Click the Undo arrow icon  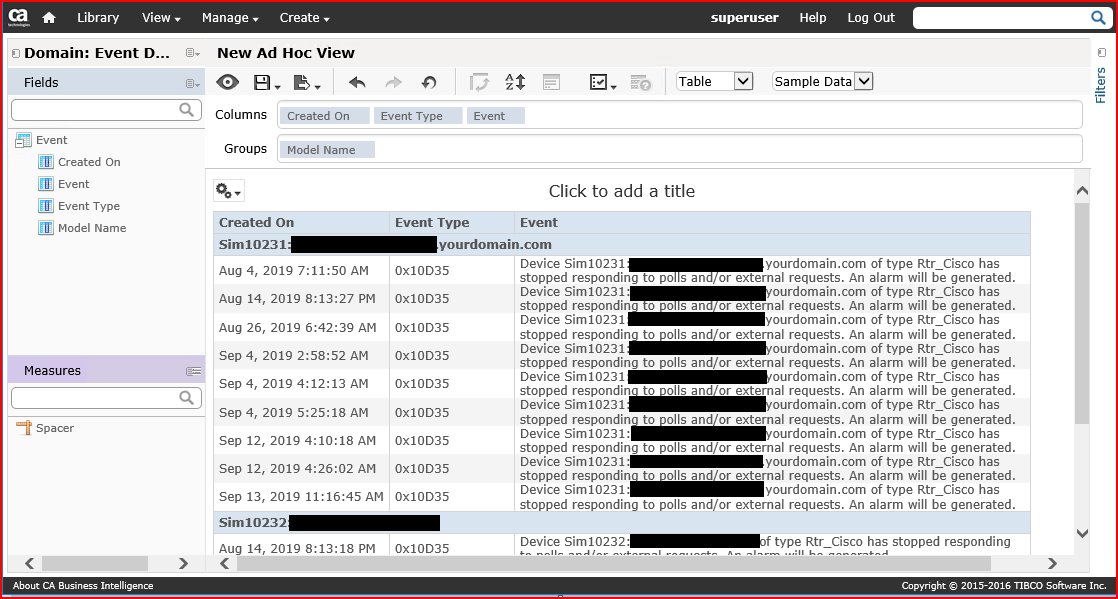(x=357, y=83)
